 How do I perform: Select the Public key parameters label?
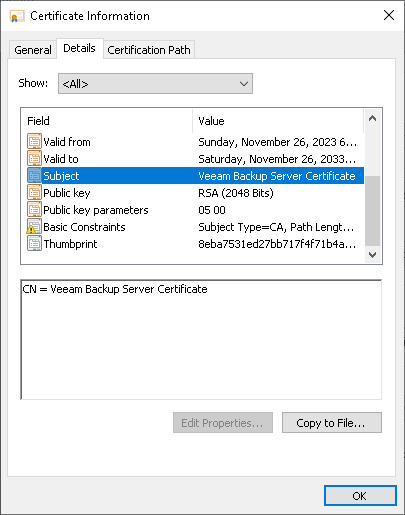point(96,210)
